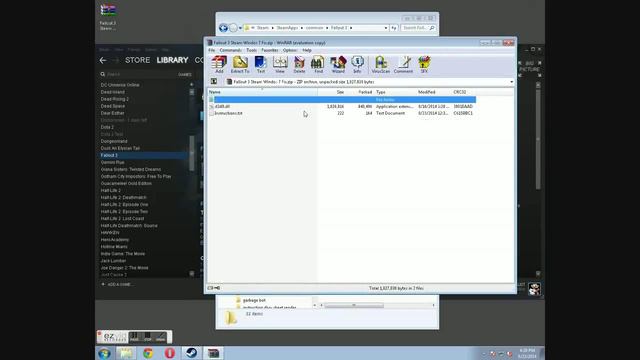
Task: Sort archive list by Type column
Action: 395,92
